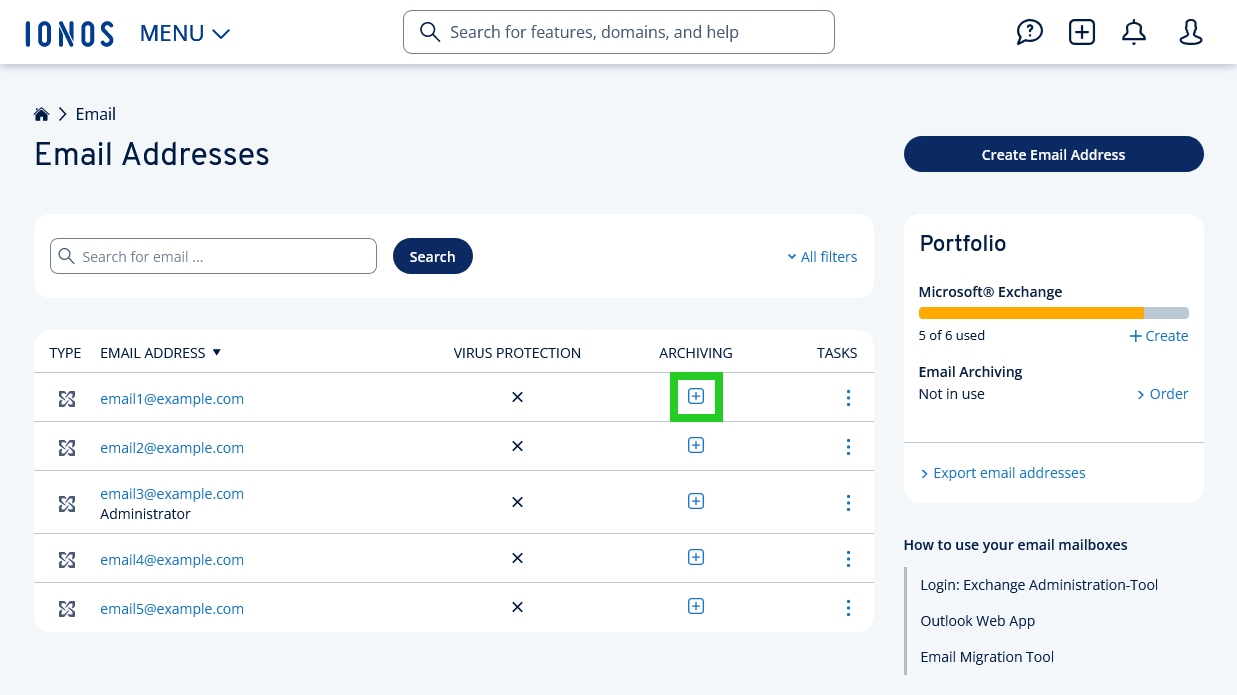Open tasks menu for email1@example.com
The height and width of the screenshot is (695, 1237).
(x=848, y=398)
